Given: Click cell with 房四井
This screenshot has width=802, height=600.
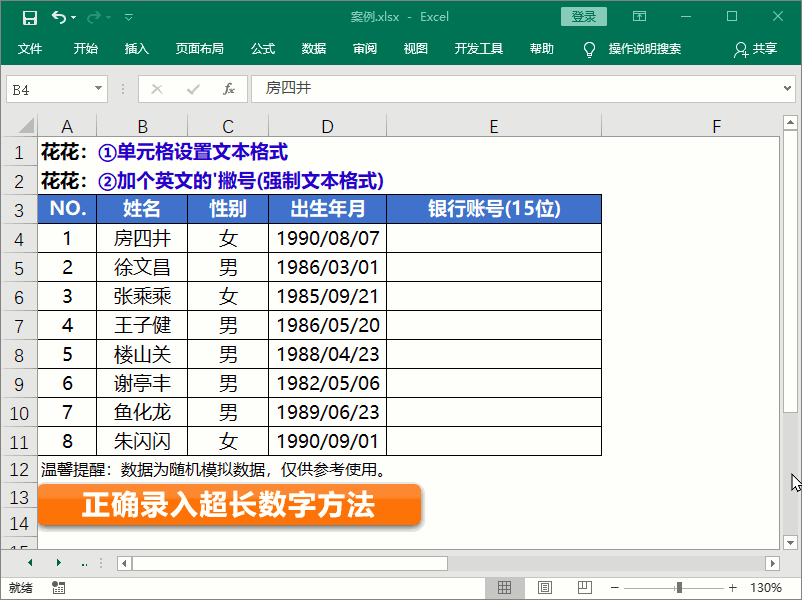Looking at the screenshot, I should (x=142, y=238).
